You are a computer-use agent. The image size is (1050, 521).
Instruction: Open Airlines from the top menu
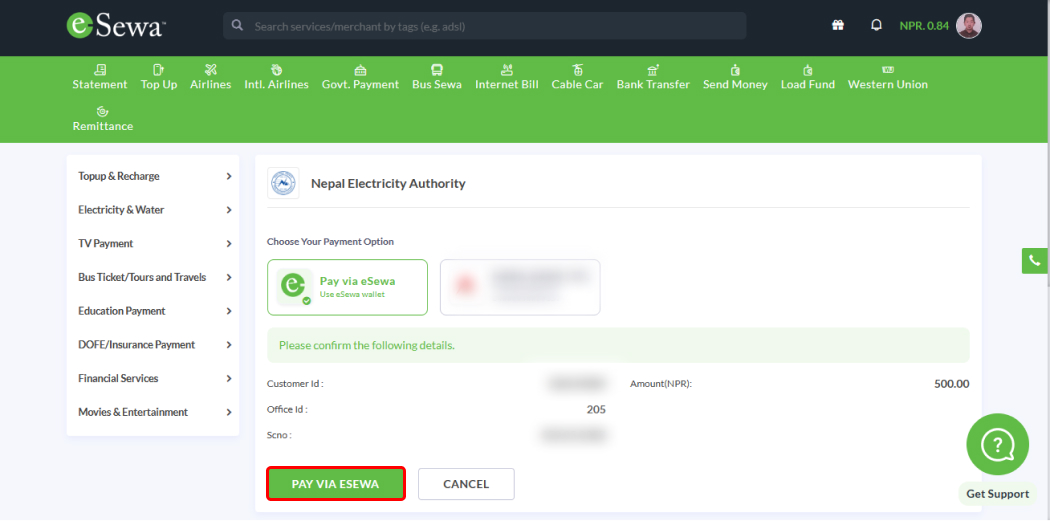pyautogui.click(x=210, y=77)
